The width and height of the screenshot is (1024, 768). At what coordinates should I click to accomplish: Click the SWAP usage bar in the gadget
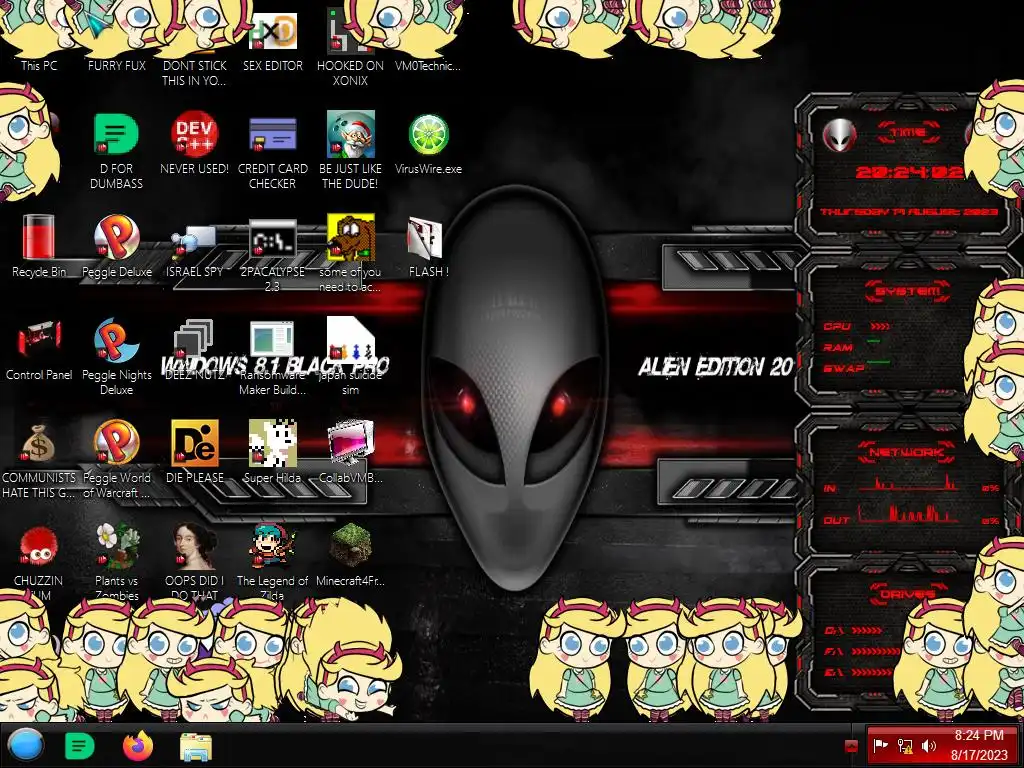878,361
